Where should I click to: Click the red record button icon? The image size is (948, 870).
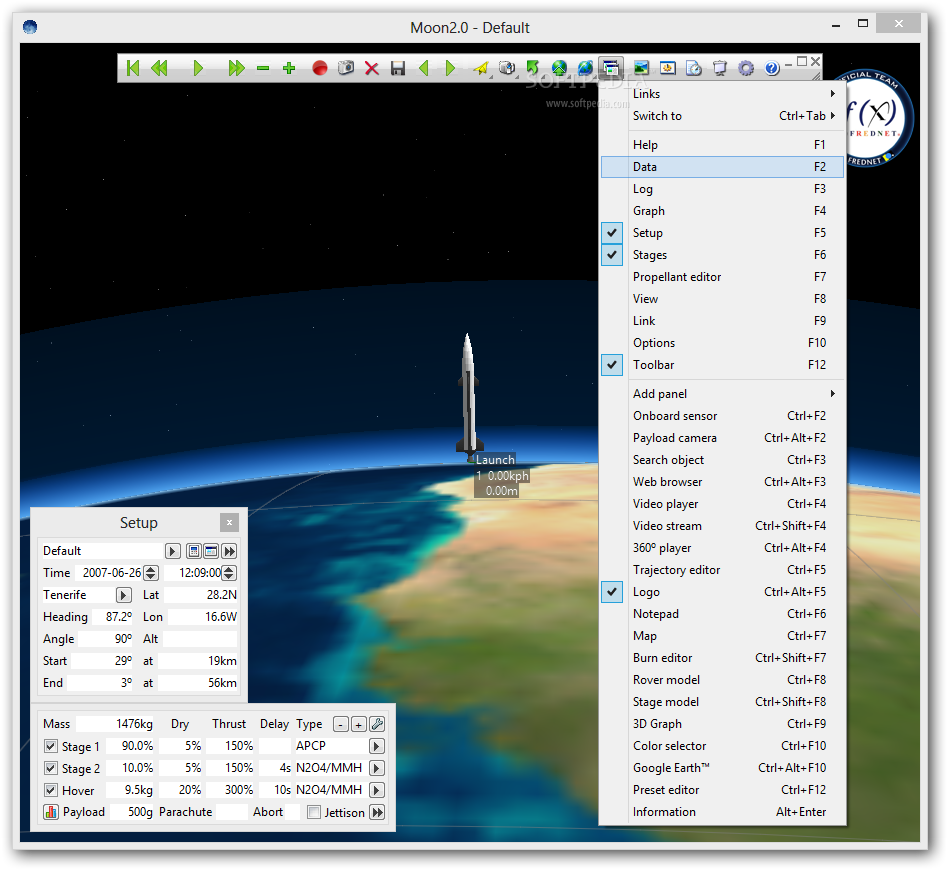[320, 68]
